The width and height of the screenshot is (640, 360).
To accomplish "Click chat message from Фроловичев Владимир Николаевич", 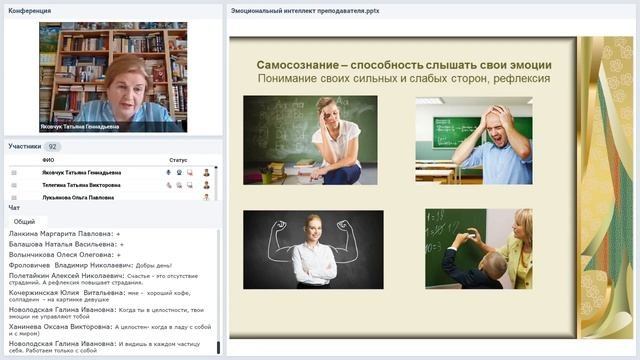I will (90, 265).
